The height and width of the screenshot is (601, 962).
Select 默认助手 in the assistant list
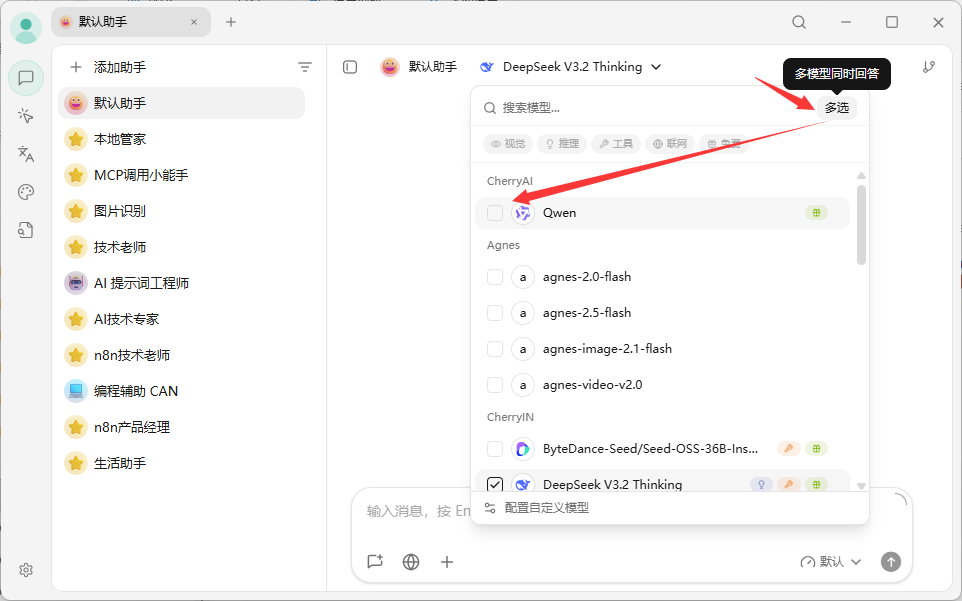(x=182, y=103)
